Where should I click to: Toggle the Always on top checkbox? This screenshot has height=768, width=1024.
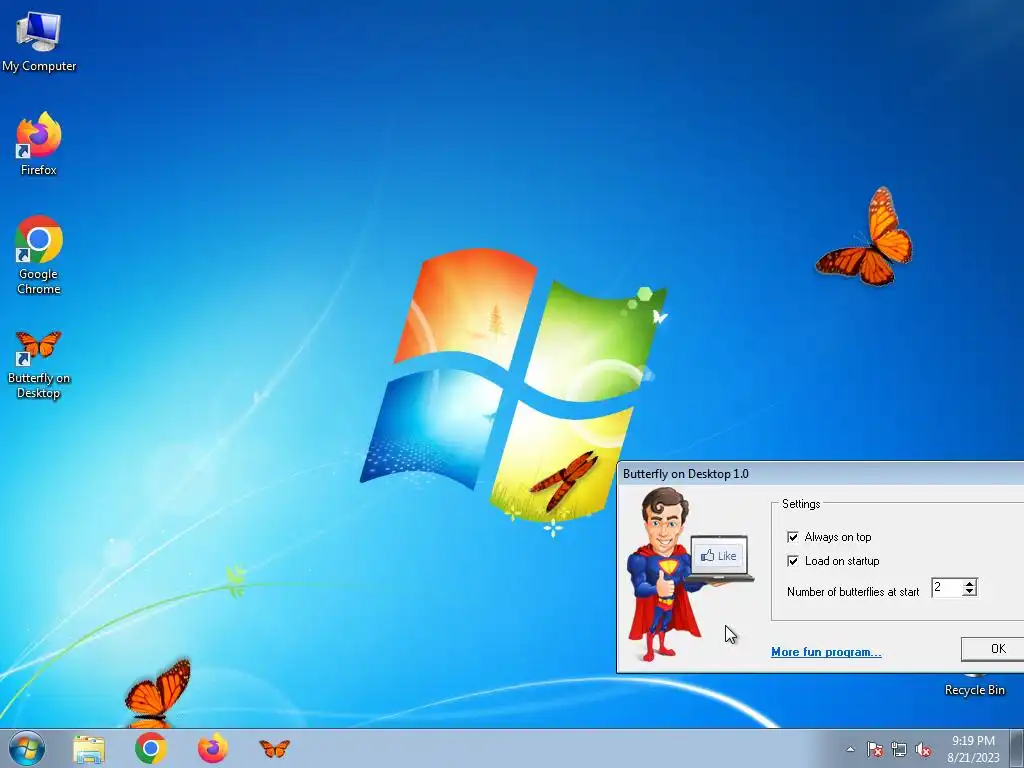tap(793, 537)
